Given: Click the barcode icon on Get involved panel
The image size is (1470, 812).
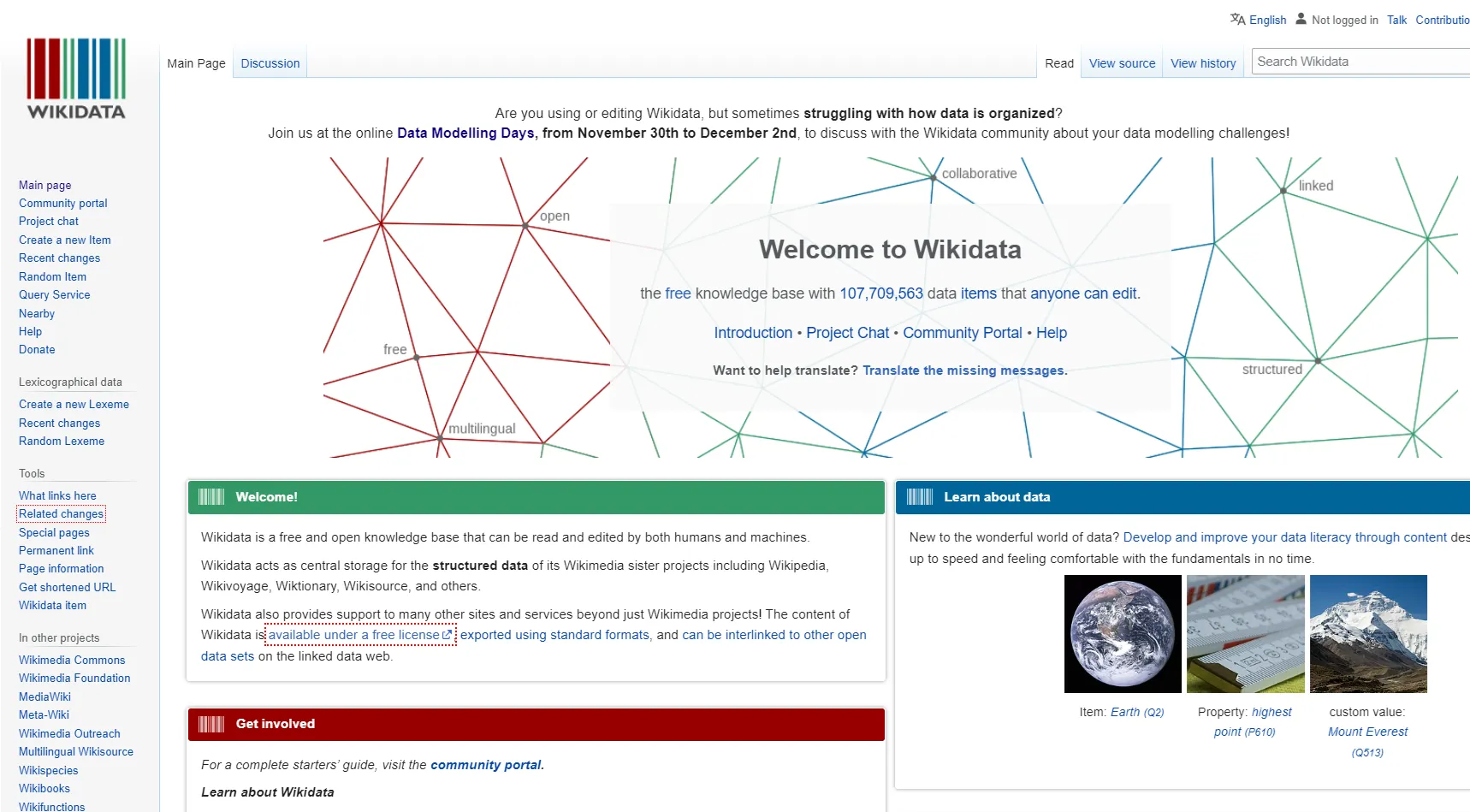Looking at the screenshot, I should pos(210,723).
